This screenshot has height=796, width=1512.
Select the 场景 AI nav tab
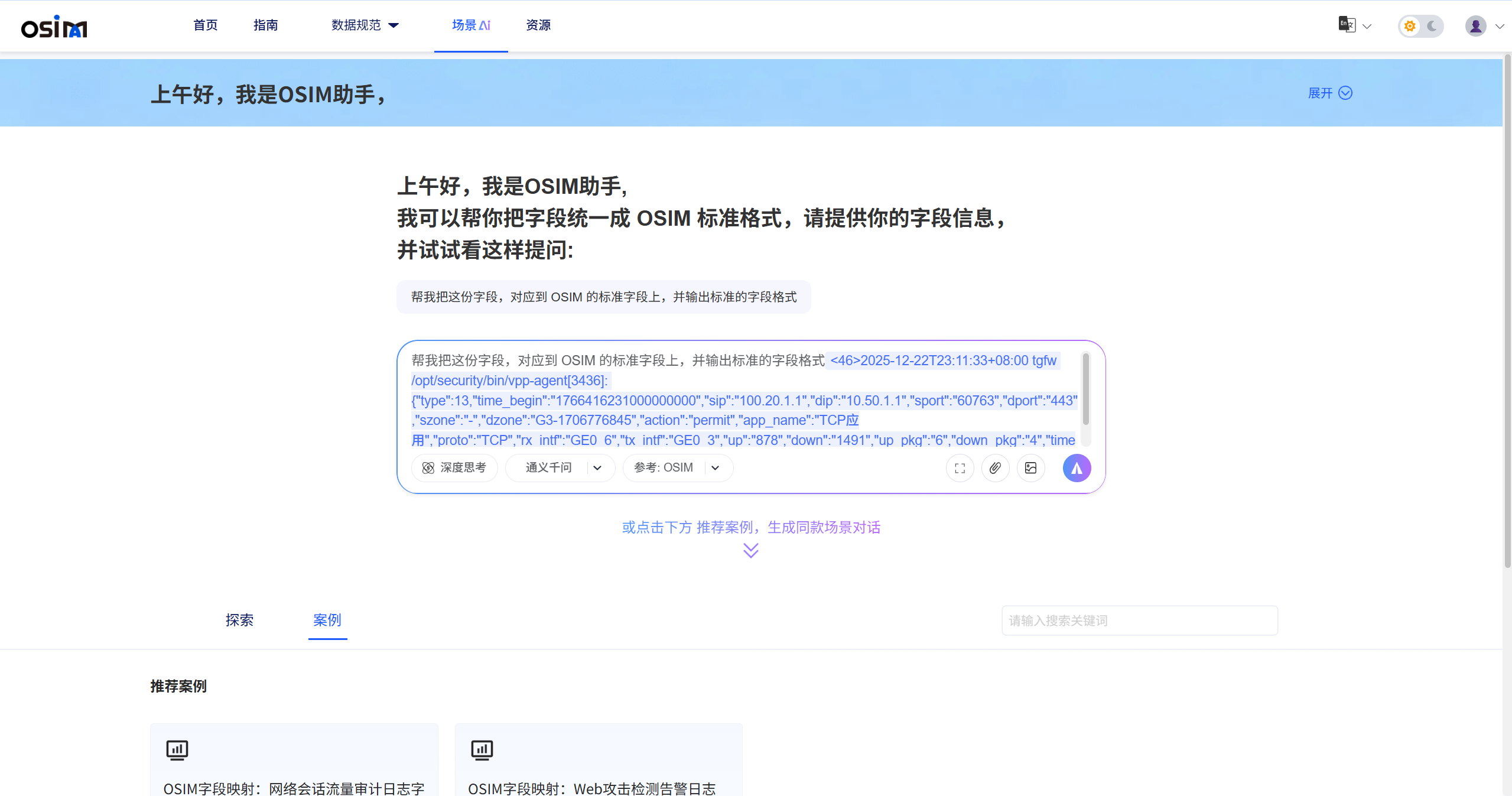point(471,25)
